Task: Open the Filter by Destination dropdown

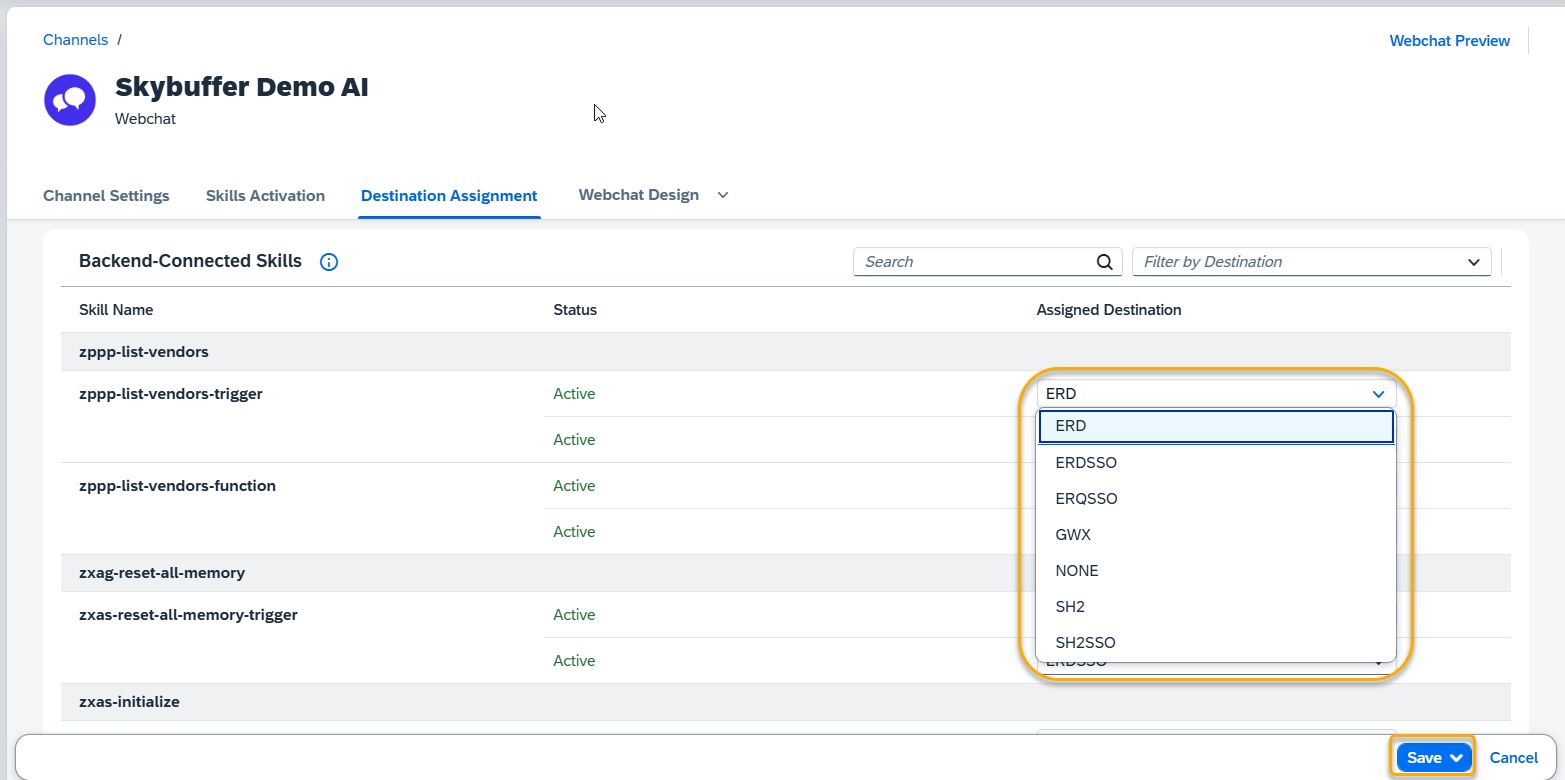Action: coord(1311,262)
